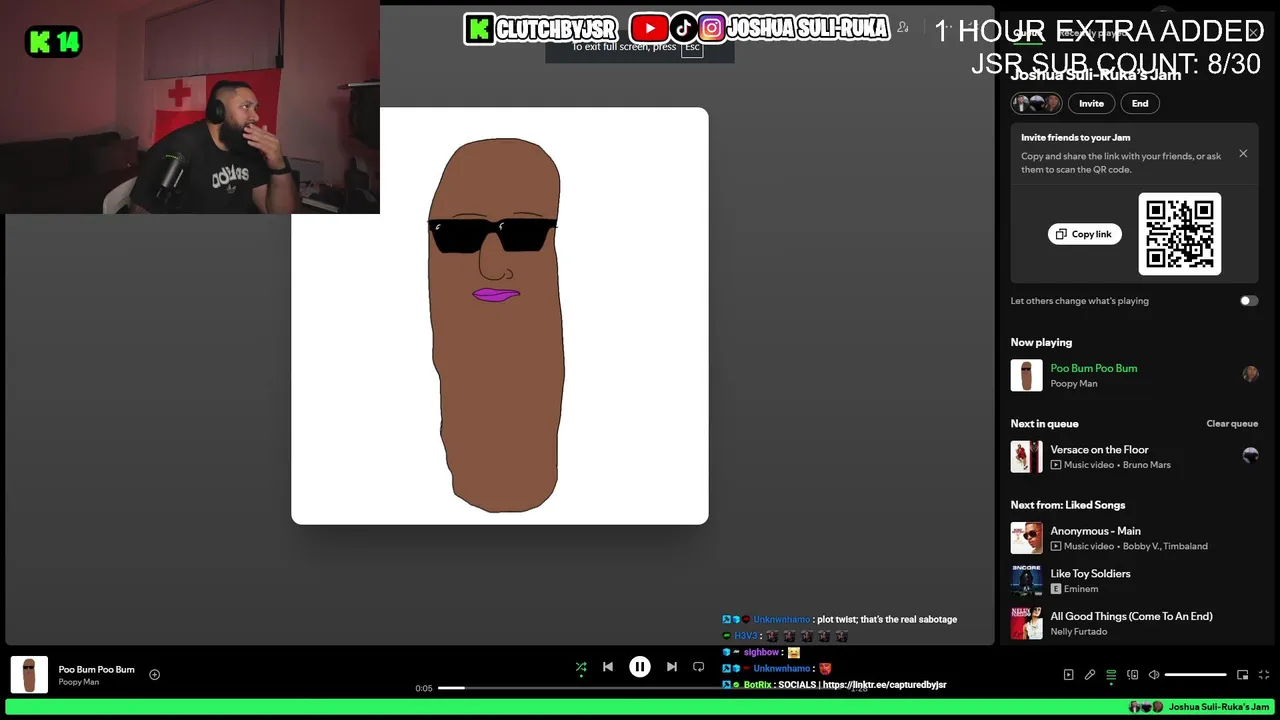Open Bobby V., Timbaland artist link

click(1165, 546)
